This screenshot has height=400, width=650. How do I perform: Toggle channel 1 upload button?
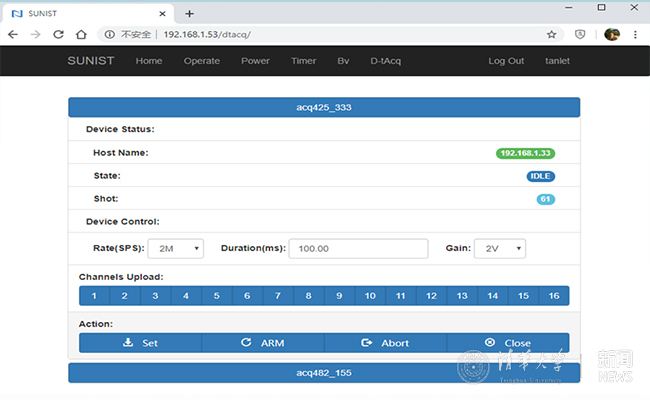[94, 296]
